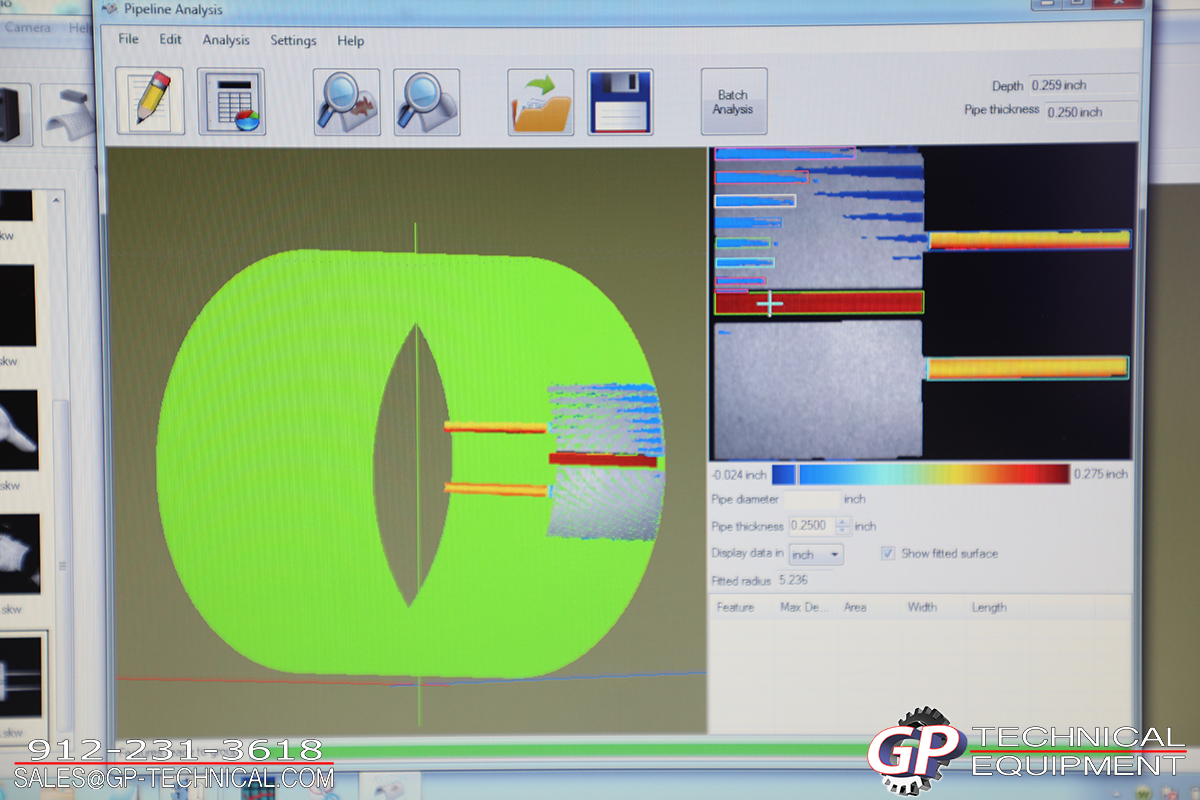This screenshot has width=1200, height=800.
Task: Click the Batch Analysis button
Action: (733, 102)
